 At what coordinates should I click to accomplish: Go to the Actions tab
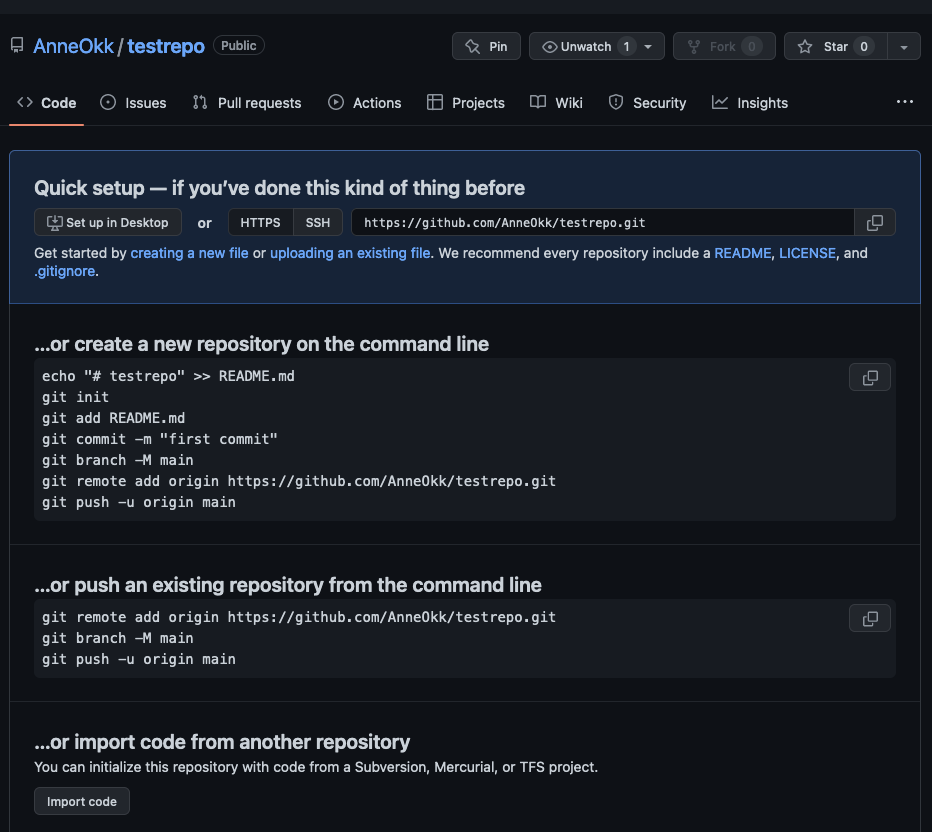(x=365, y=103)
